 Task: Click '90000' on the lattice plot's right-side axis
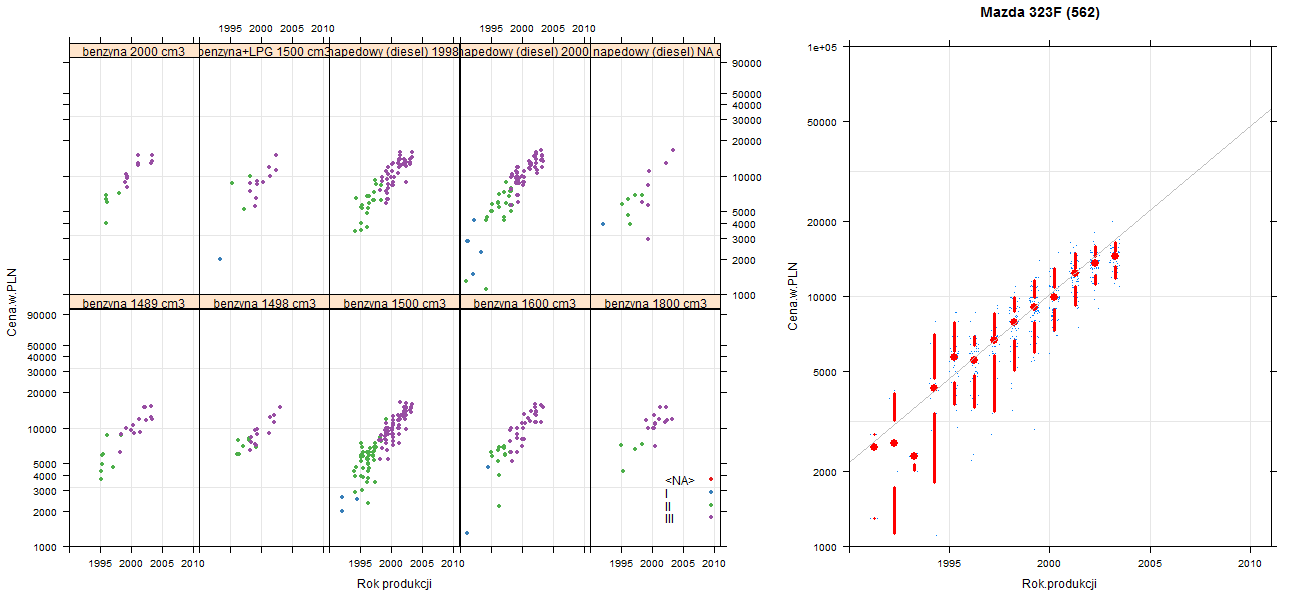[x=748, y=64]
